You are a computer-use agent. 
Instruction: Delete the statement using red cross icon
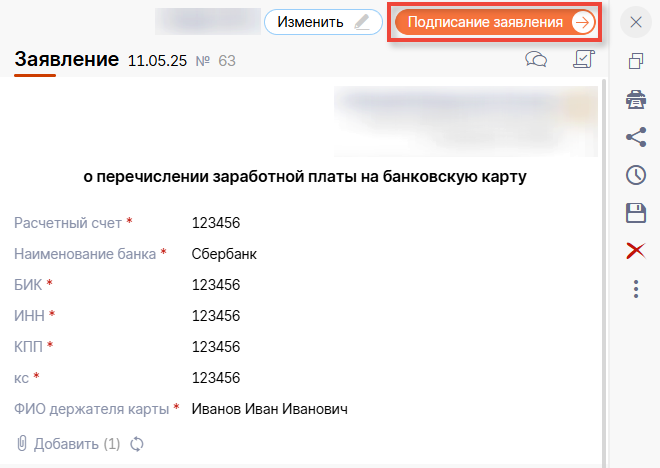click(x=635, y=251)
